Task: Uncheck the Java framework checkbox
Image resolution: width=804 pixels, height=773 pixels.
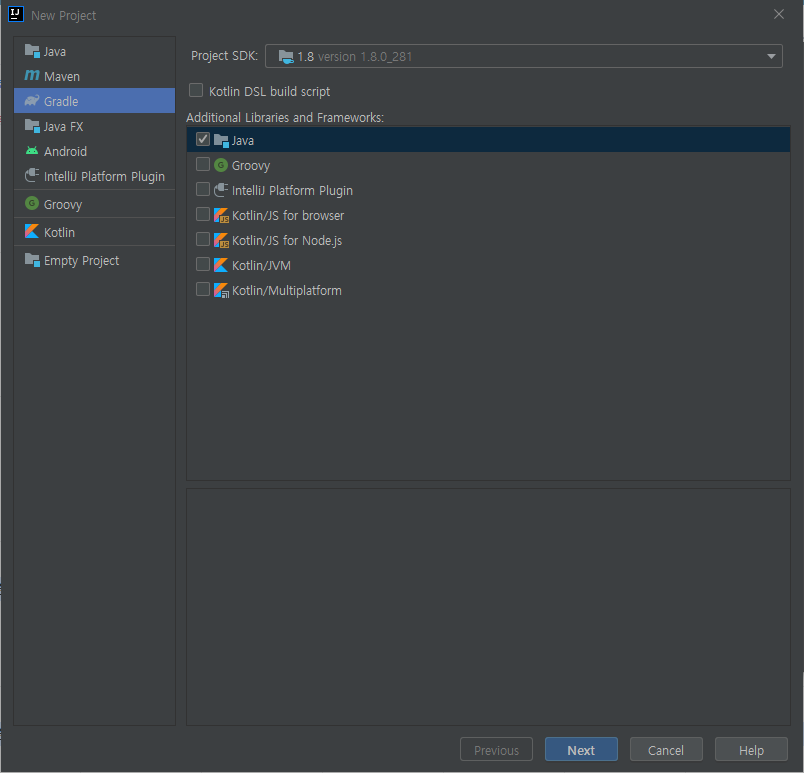Action: 203,139
